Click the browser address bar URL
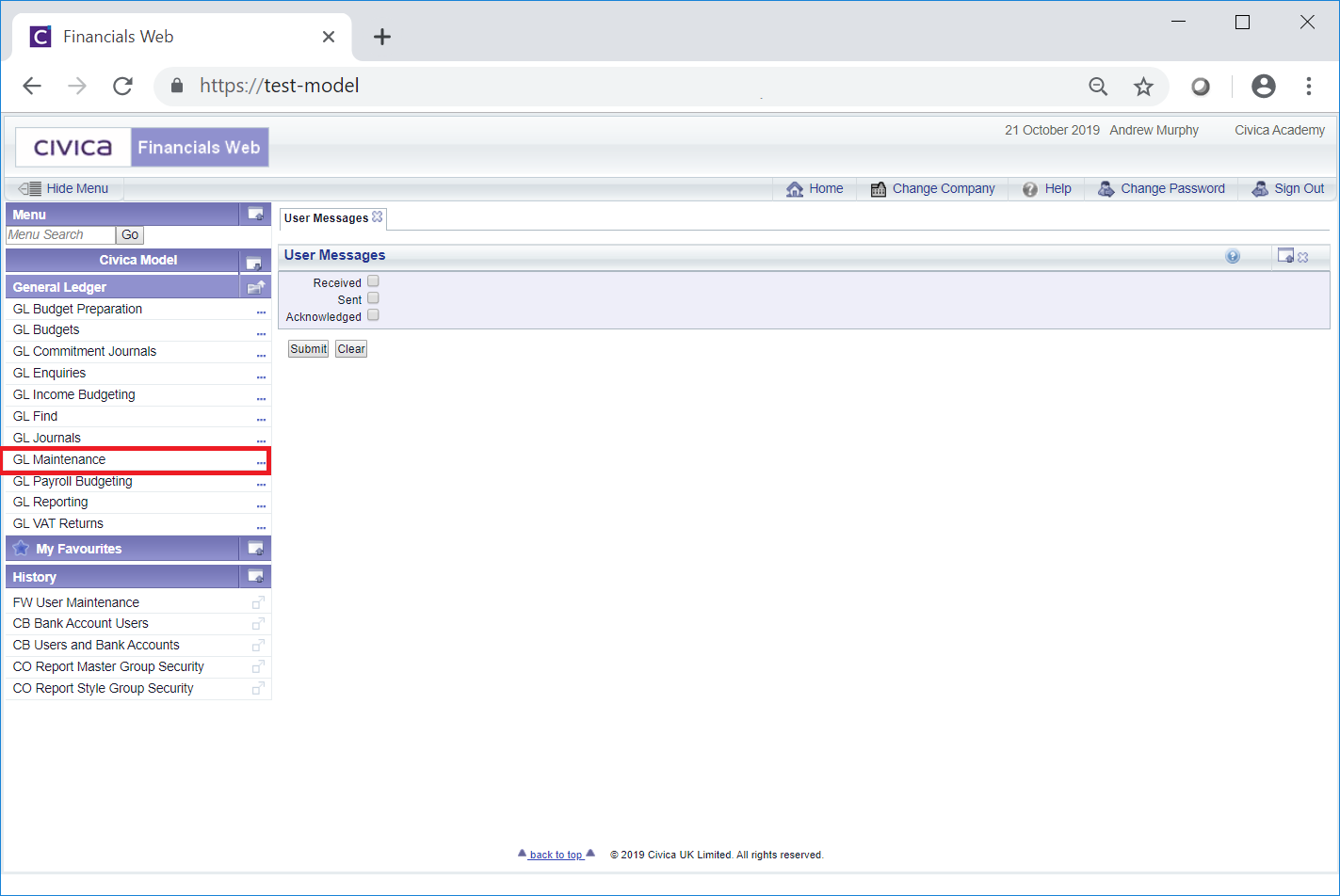The width and height of the screenshot is (1340, 896). 280,86
